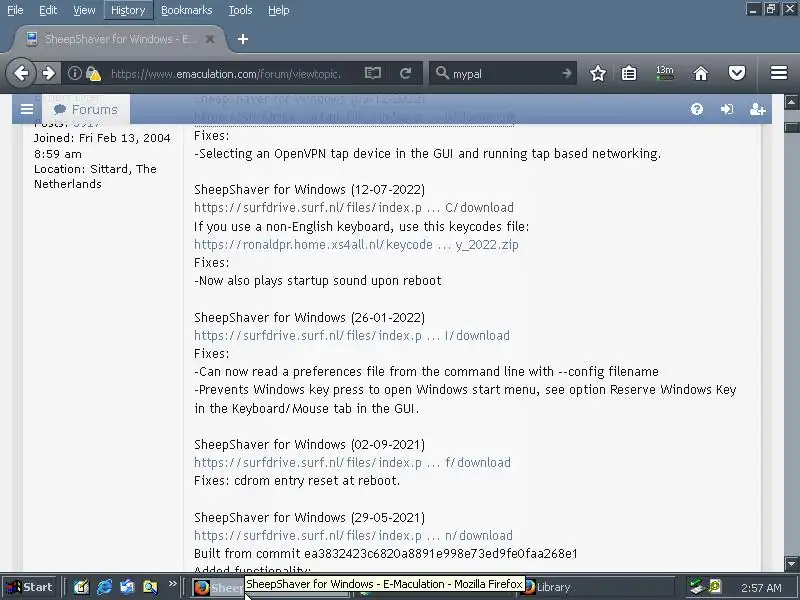Click the text 'SheepShaver for Windows (02-09-2021)'

coord(309,445)
